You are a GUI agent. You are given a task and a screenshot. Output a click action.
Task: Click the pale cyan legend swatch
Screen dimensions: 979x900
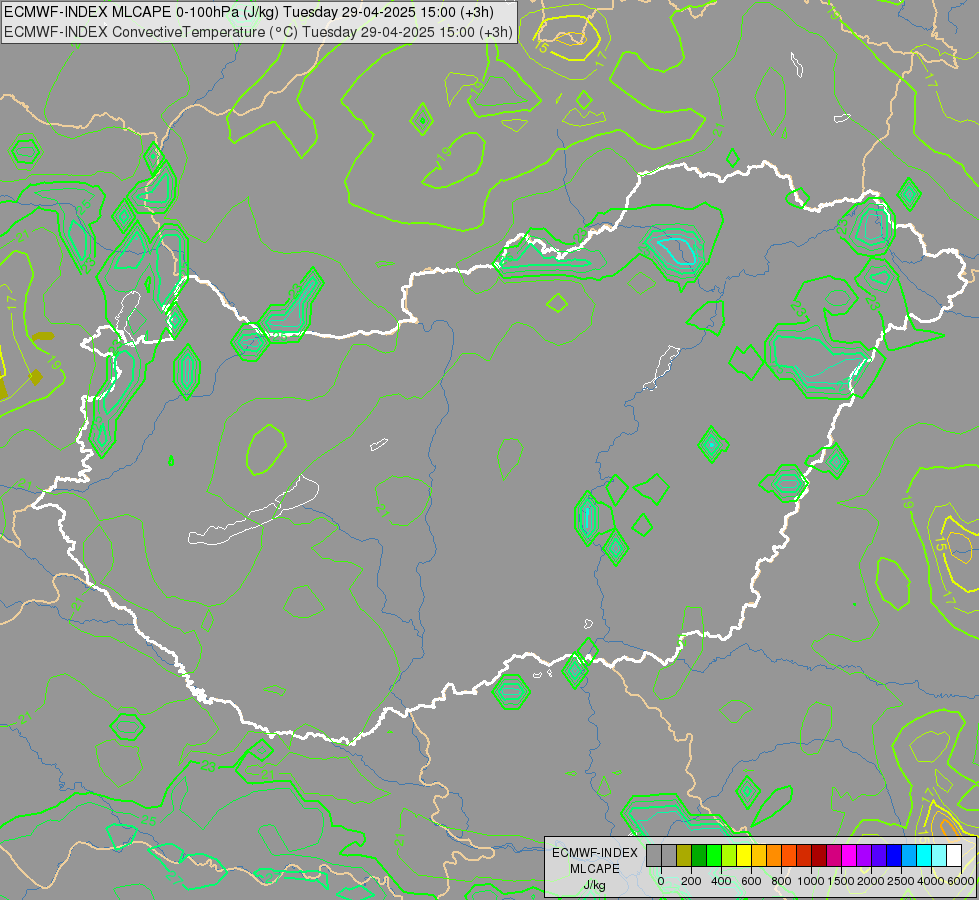940,855
